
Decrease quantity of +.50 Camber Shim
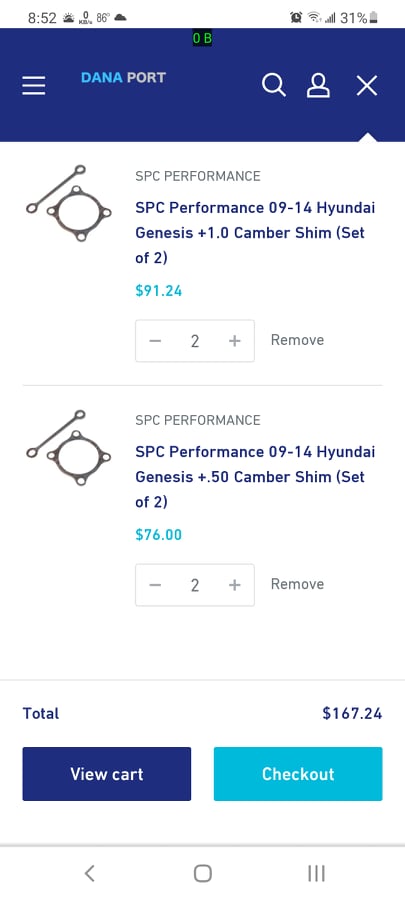[155, 585]
